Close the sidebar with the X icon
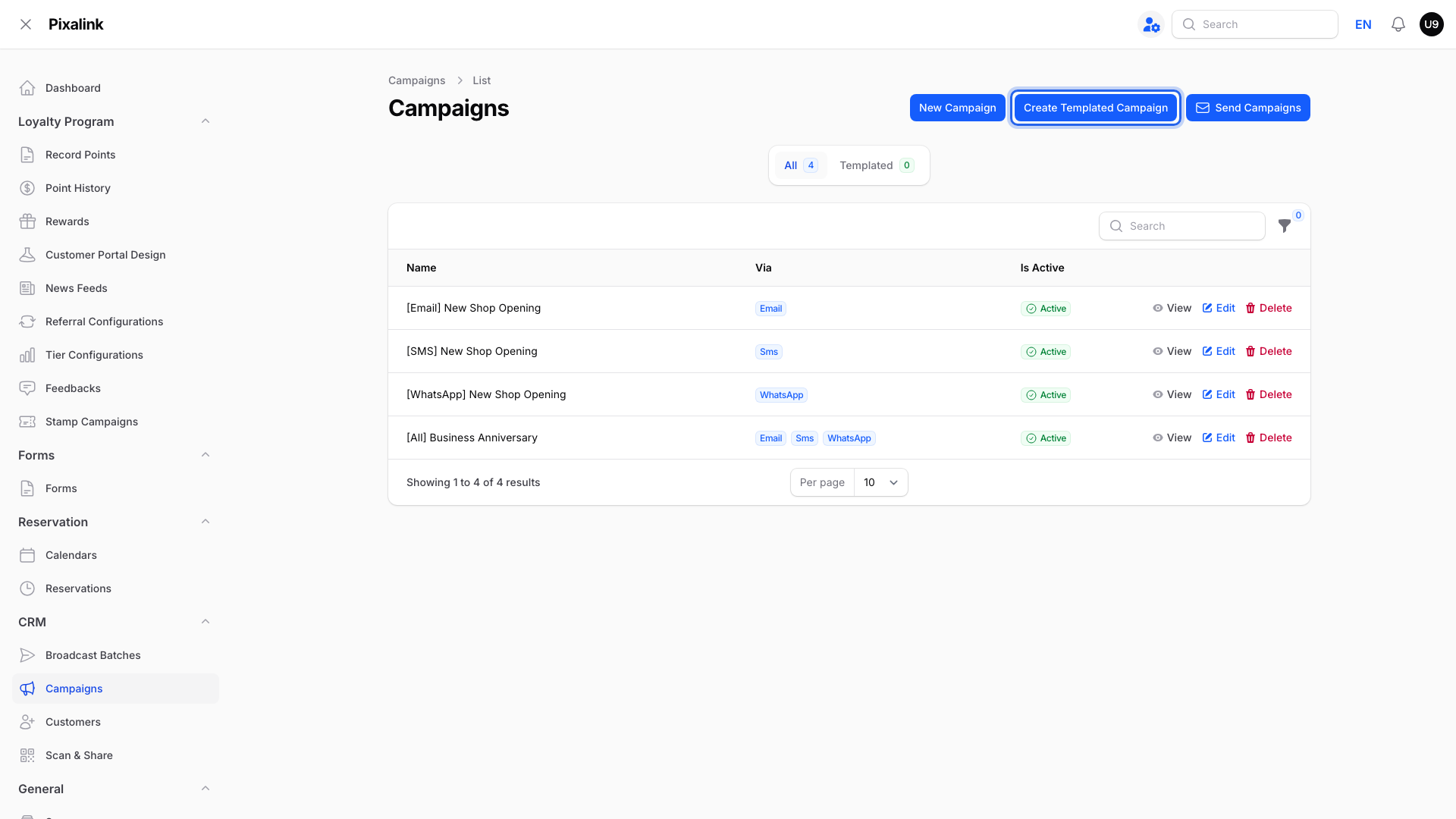The height and width of the screenshot is (819, 1456). pos(26,24)
